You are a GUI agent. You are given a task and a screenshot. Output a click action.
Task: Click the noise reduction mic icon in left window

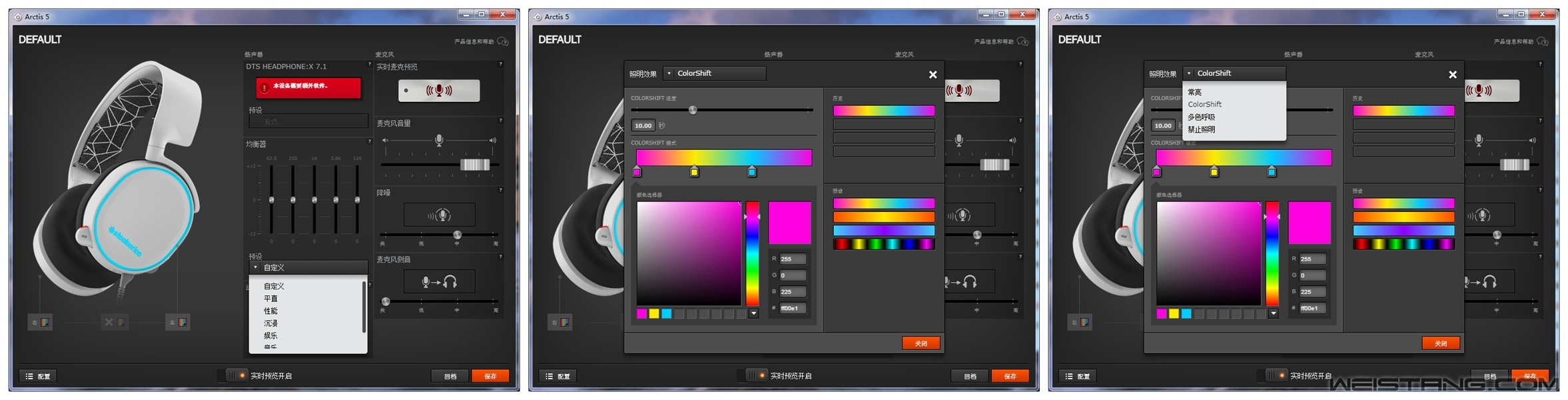point(439,215)
